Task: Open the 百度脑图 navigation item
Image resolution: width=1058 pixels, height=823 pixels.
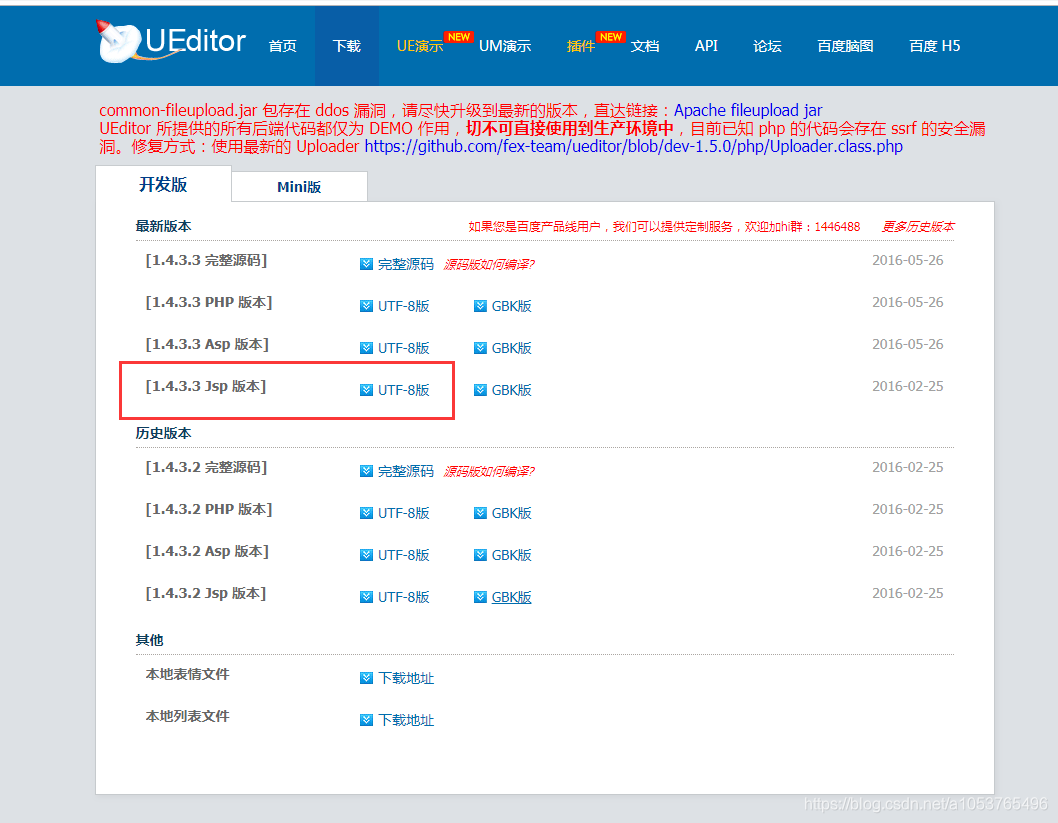Action: (845, 46)
